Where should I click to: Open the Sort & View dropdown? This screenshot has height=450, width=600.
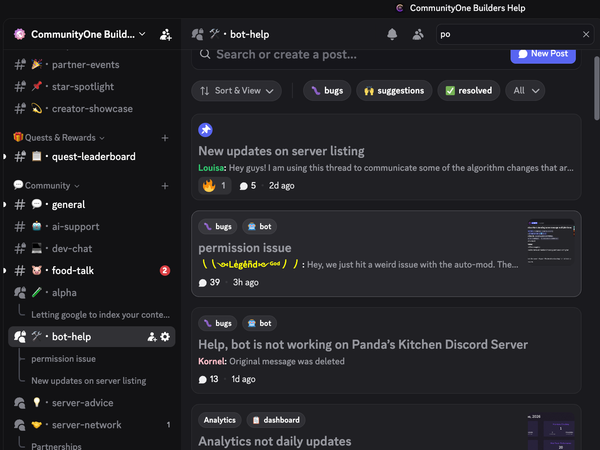236,91
